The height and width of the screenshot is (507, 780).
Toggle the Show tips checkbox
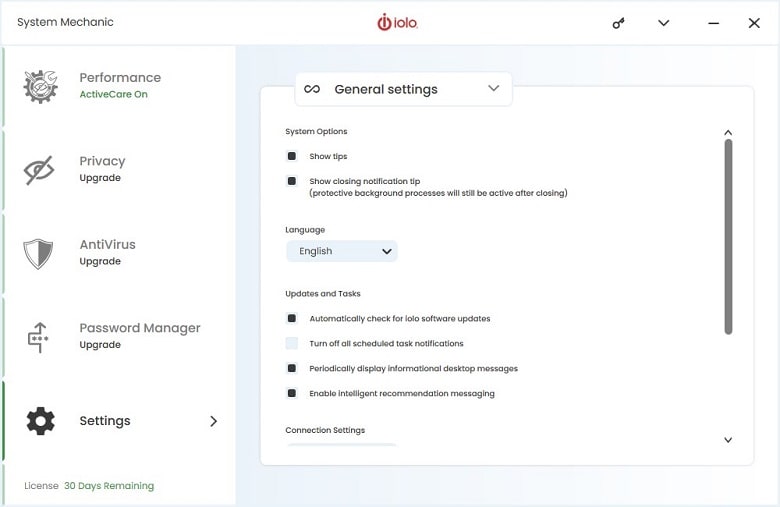[x=292, y=156]
